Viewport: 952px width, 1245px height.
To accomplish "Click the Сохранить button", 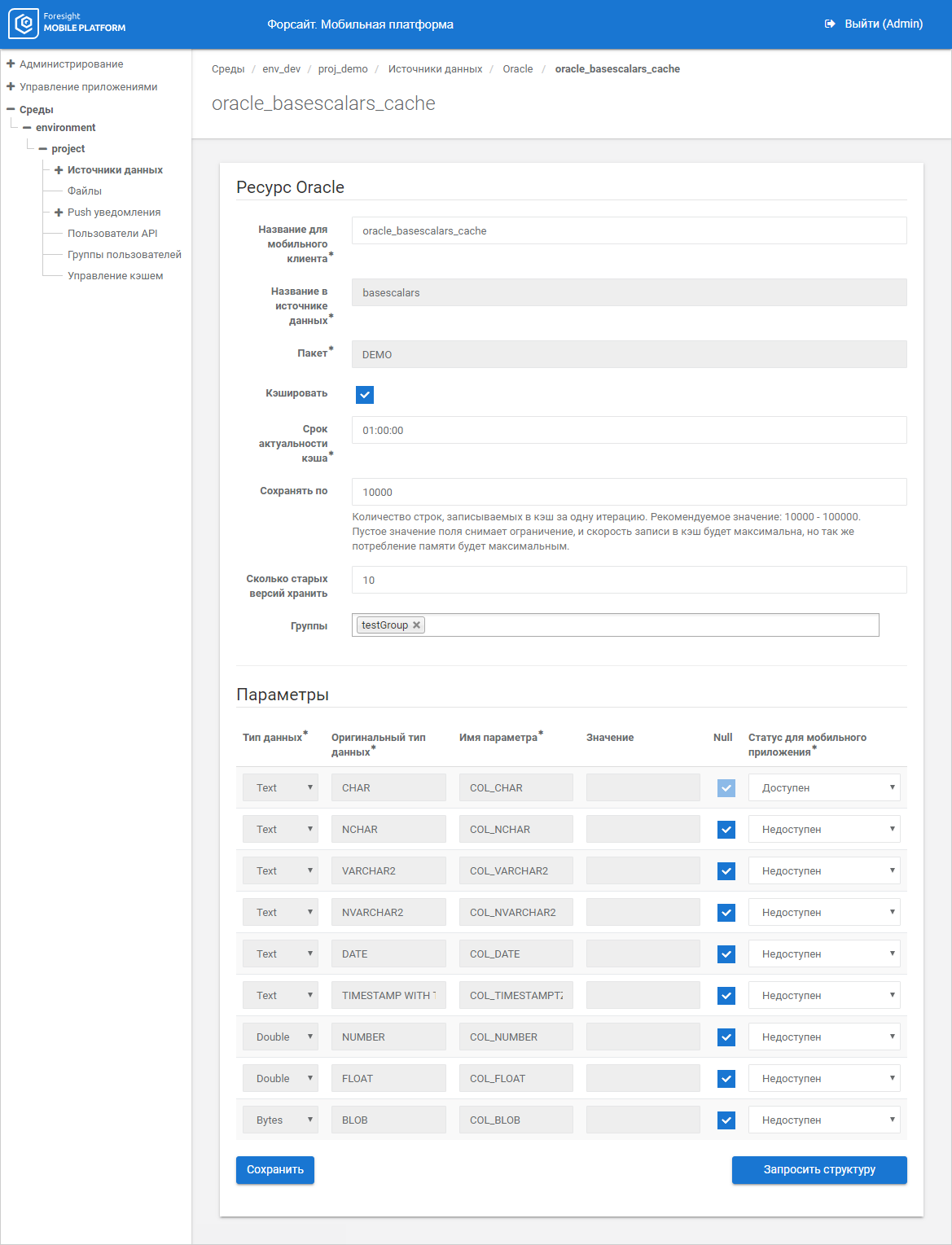I will coord(275,1170).
